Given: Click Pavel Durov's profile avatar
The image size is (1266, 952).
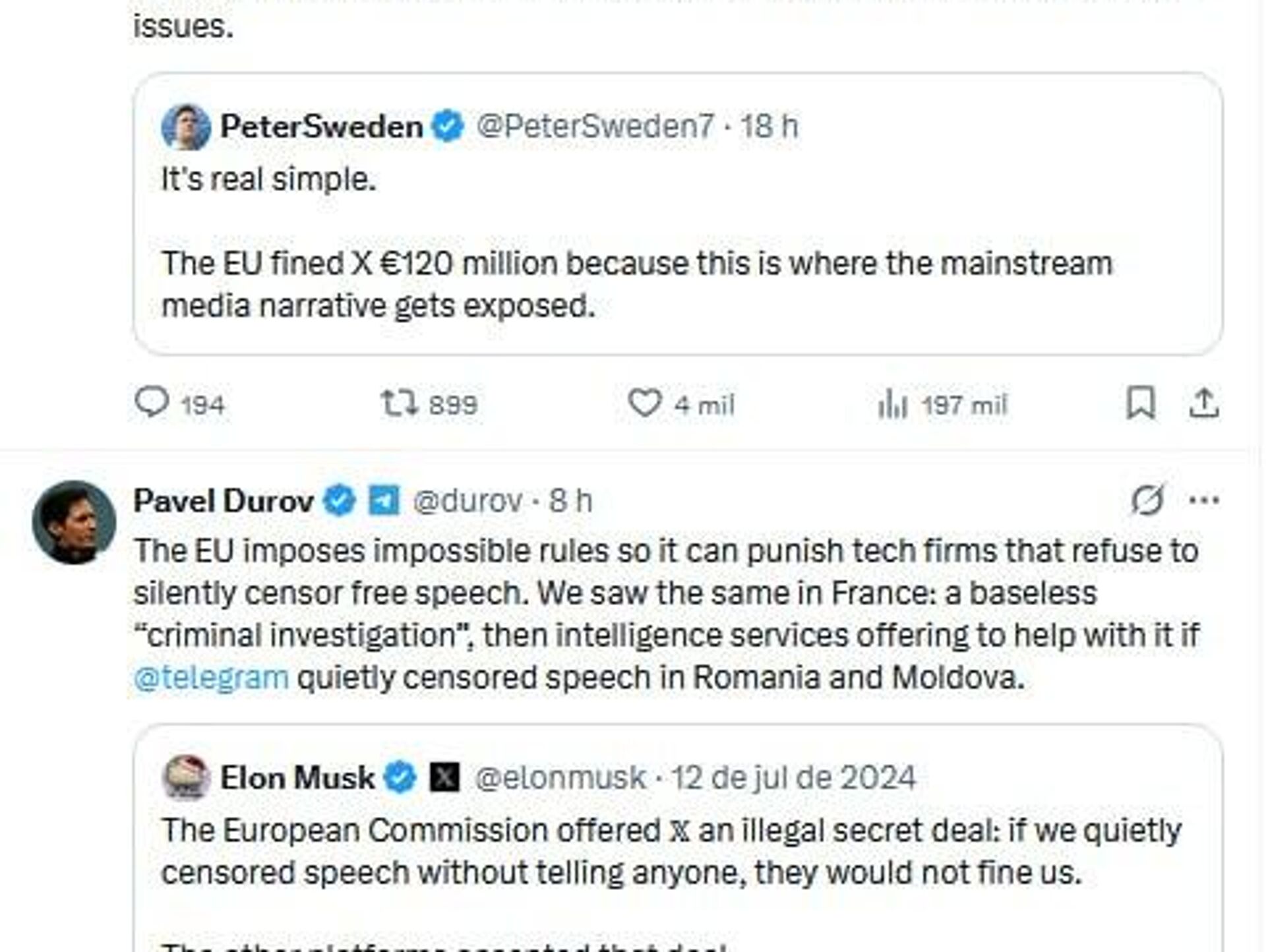Looking at the screenshot, I should click(x=74, y=522).
